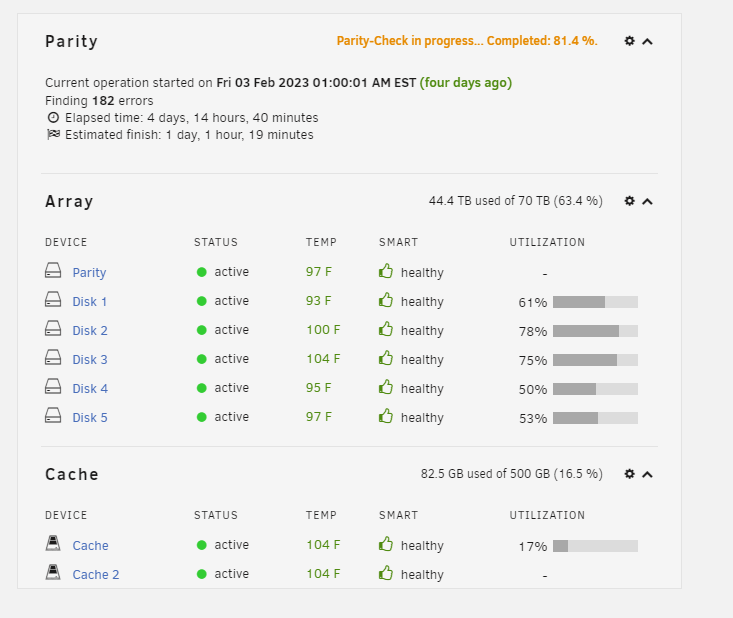Open the Parity section settings gear
Screen dimensions: 733x618
(630, 41)
